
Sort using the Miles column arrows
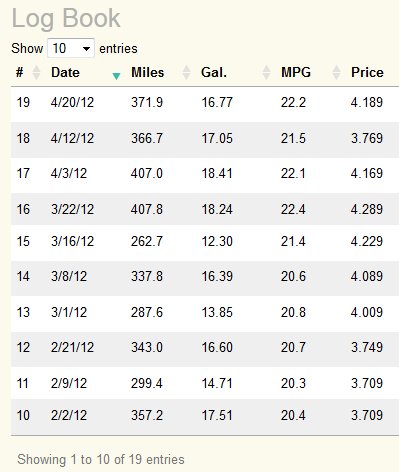coord(187,73)
